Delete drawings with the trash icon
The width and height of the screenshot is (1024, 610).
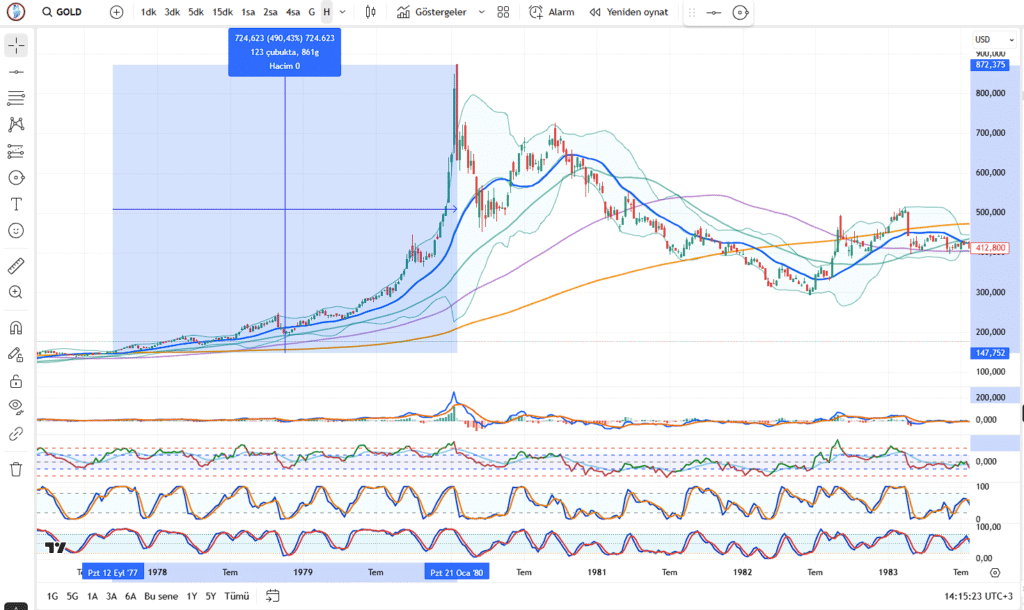point(16,469)
